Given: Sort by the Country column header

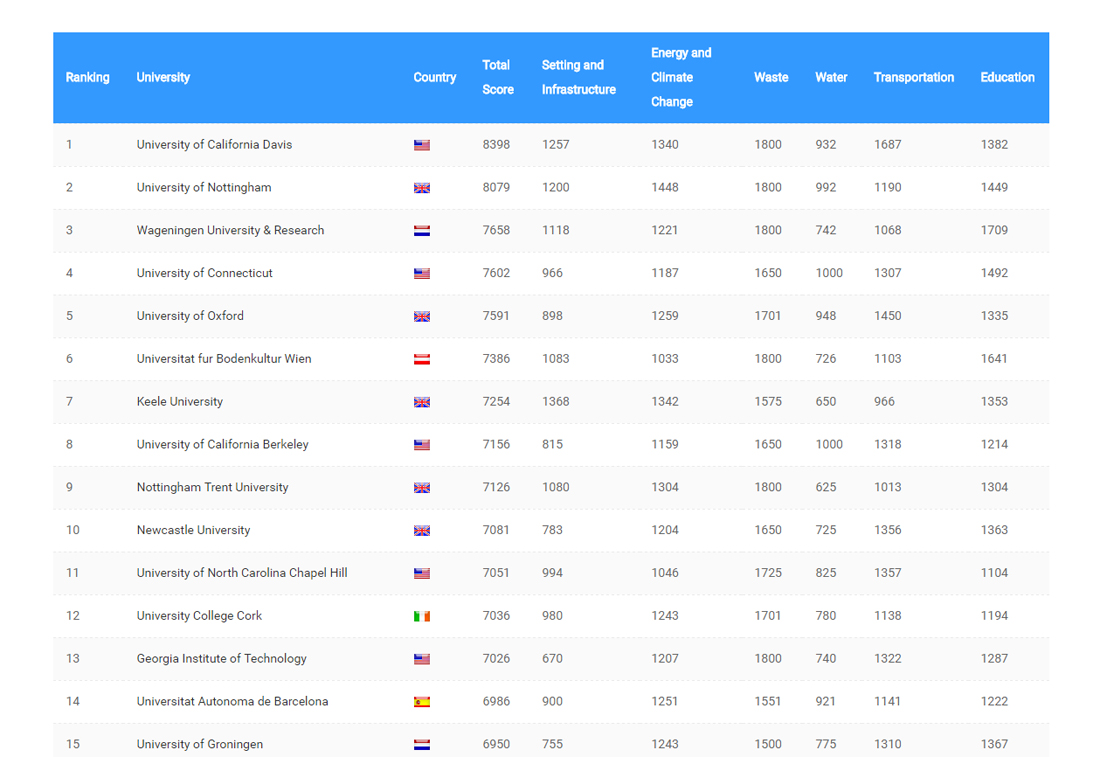Looking at the screenshot, I should [434, 77].
